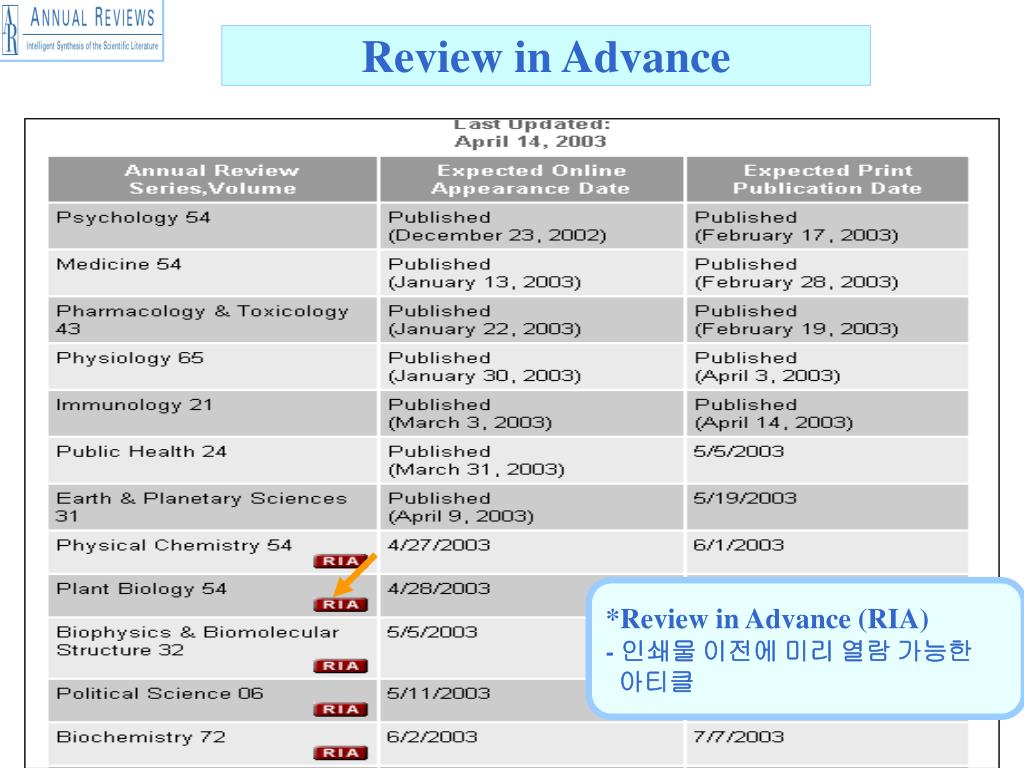The width and height of the screenshot is (1024, 768).
Task: Click print date 5/19/2003
Action: (x=744, y=498)
